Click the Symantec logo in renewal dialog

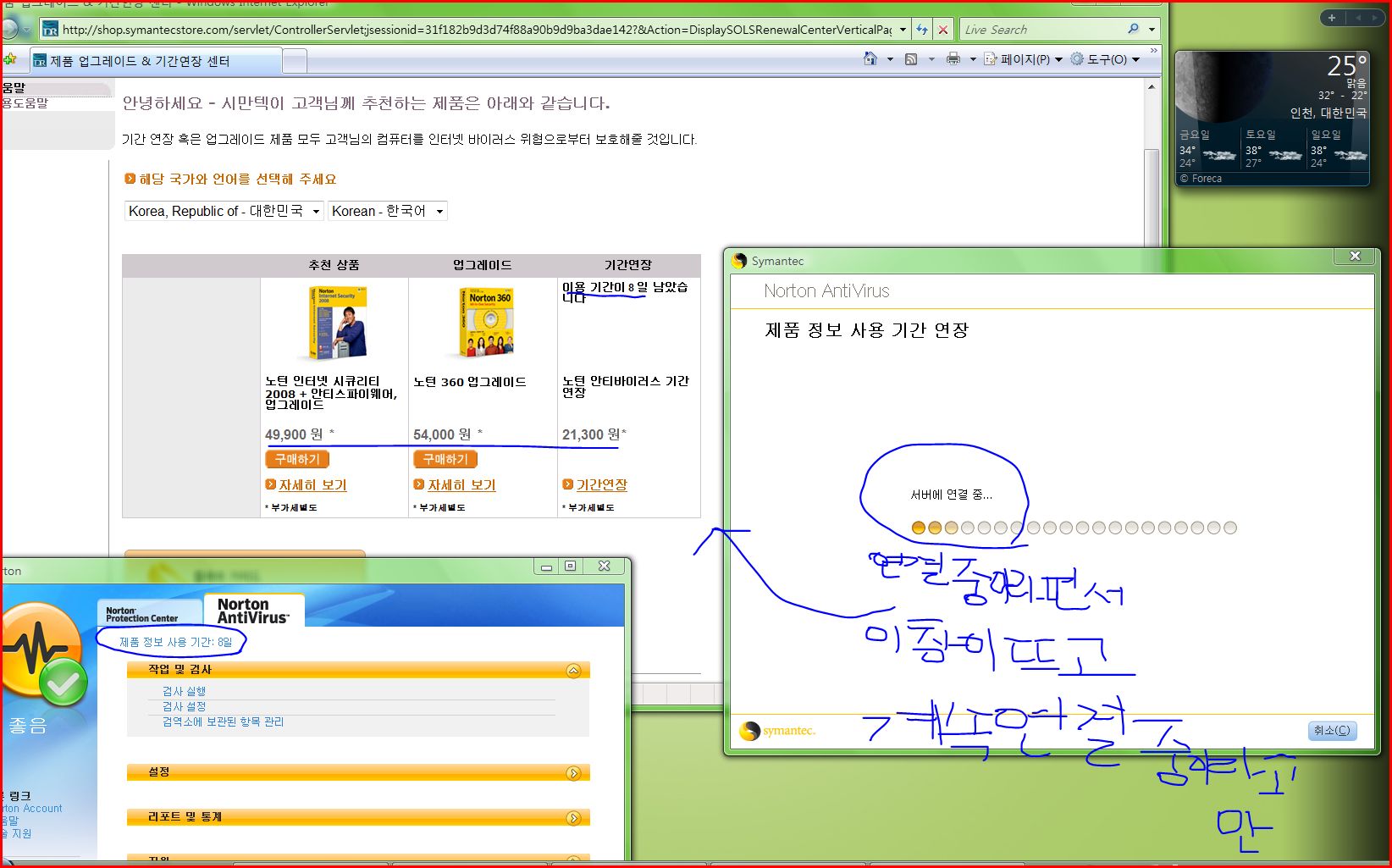click(x=777, y=730)
